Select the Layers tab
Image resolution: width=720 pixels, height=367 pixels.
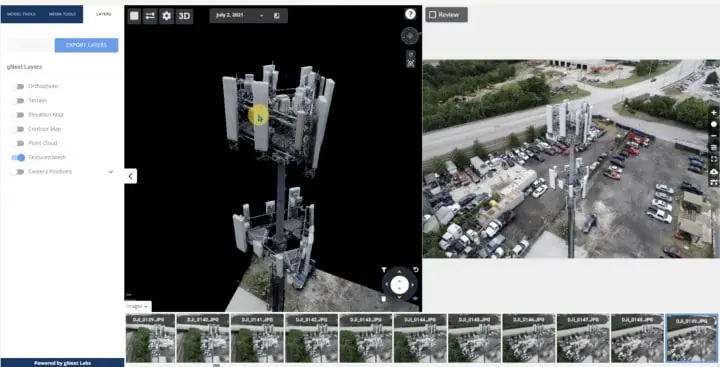(103, 14)
